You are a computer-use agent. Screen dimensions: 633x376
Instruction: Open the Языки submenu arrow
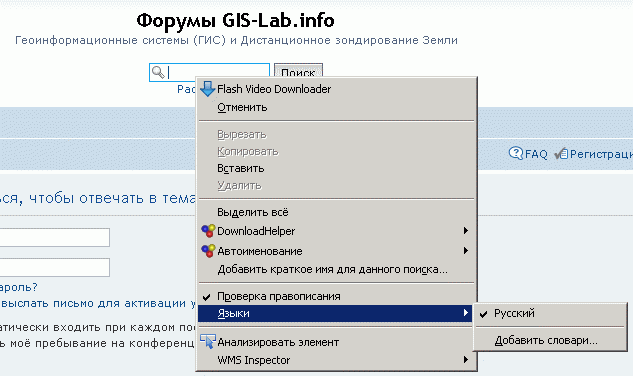(x=465, y=313)
